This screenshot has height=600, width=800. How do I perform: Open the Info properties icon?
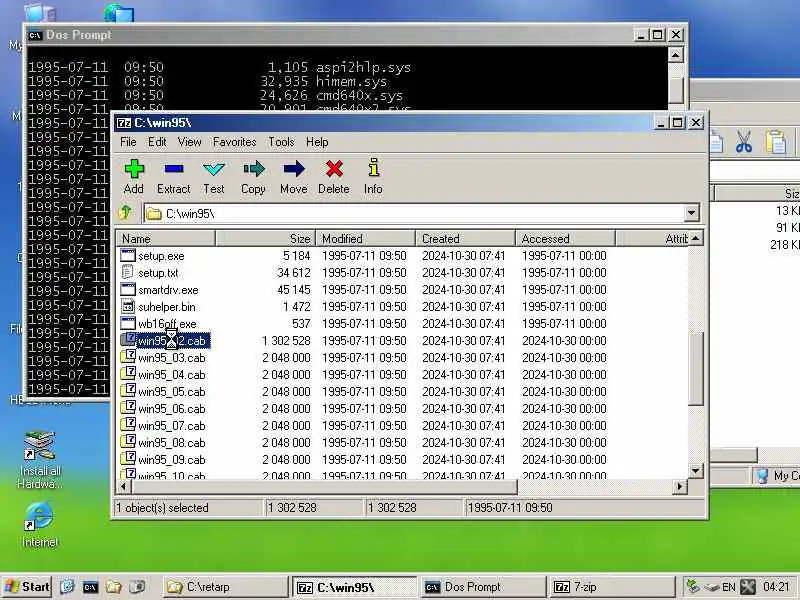[x=373, y=168]
